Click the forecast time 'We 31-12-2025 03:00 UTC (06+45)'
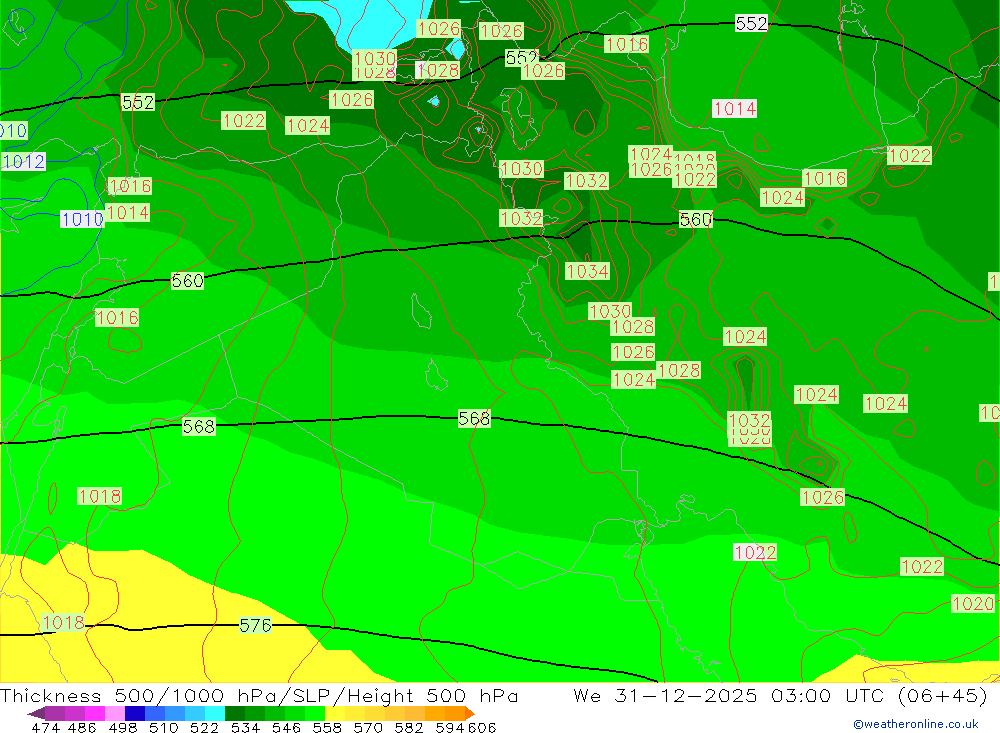The width and height of the screenshot is (1000, 733). (x=780, y=695)
